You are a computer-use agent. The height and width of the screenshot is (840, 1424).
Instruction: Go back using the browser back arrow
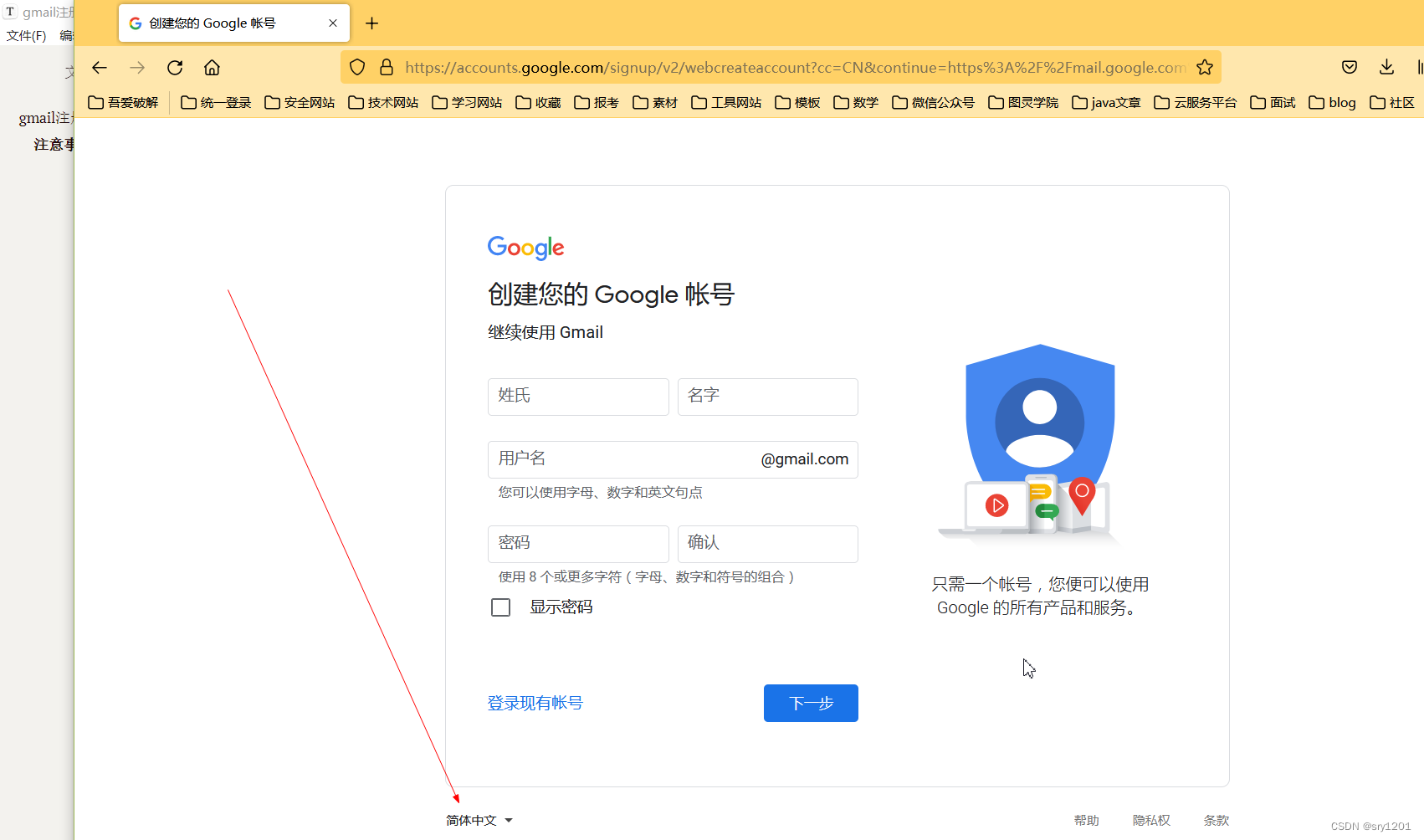(x=100, y=68)
